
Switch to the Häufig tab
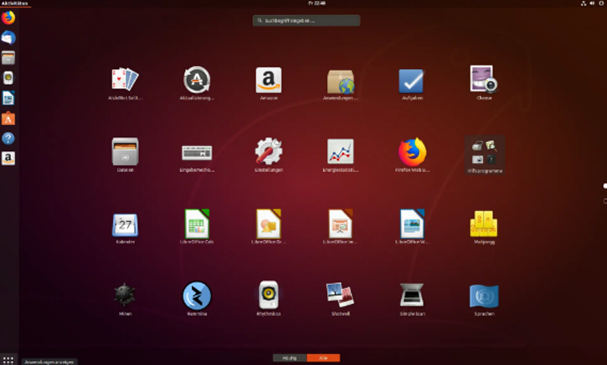290,358
